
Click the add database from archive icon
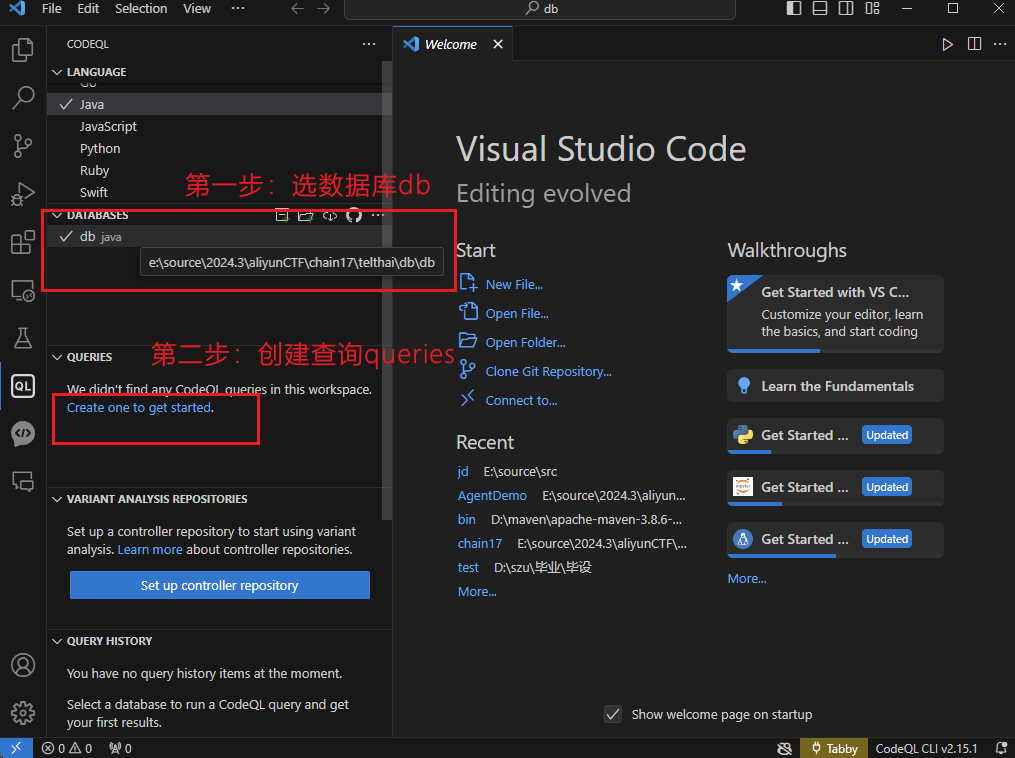click(x=282, y=216)
